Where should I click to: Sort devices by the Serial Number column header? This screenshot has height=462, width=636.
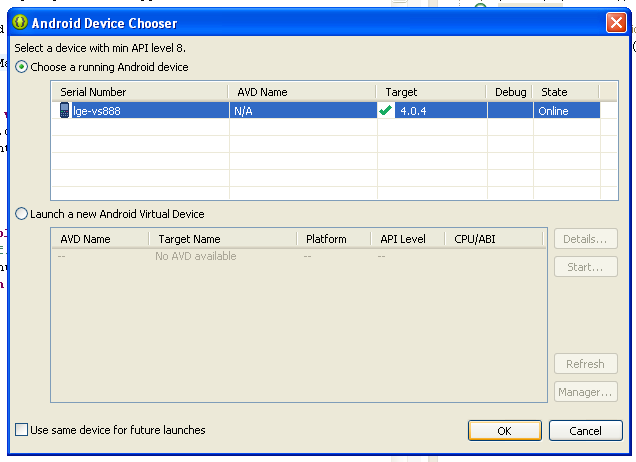coord(140,92)
